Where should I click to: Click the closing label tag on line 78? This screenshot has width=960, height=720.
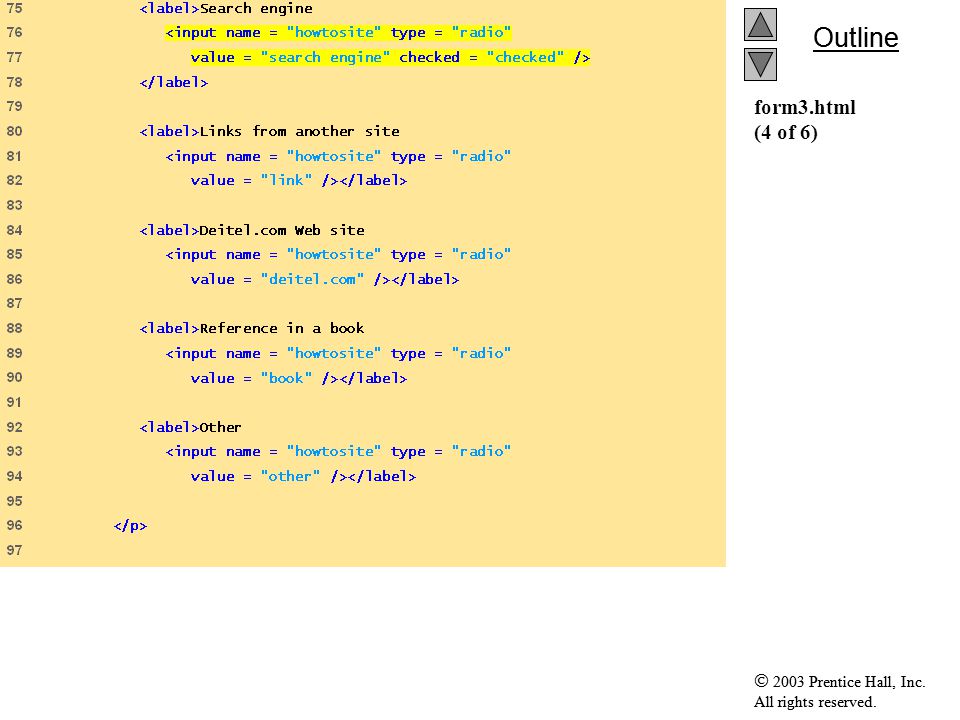[174, 82]
